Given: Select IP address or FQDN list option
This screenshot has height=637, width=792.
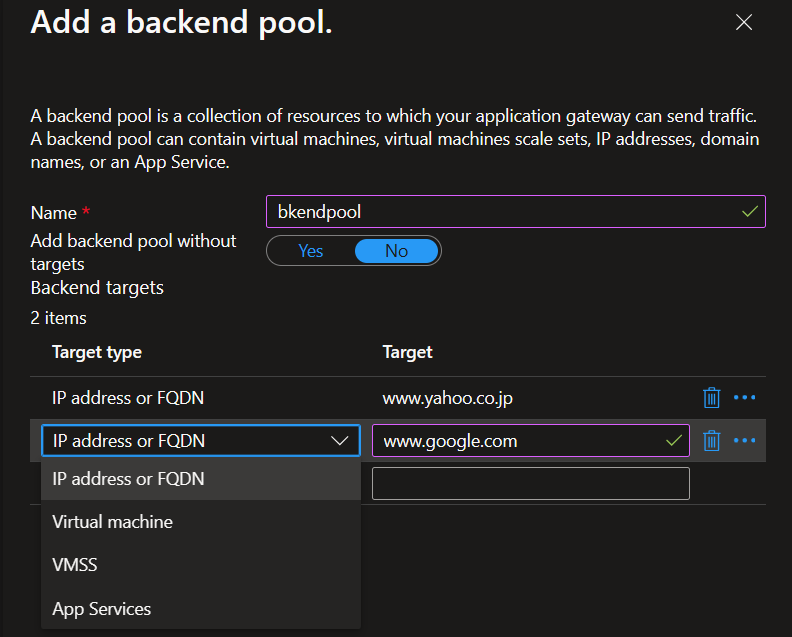Looking at the screenshot, I should [x=128, y=479].
